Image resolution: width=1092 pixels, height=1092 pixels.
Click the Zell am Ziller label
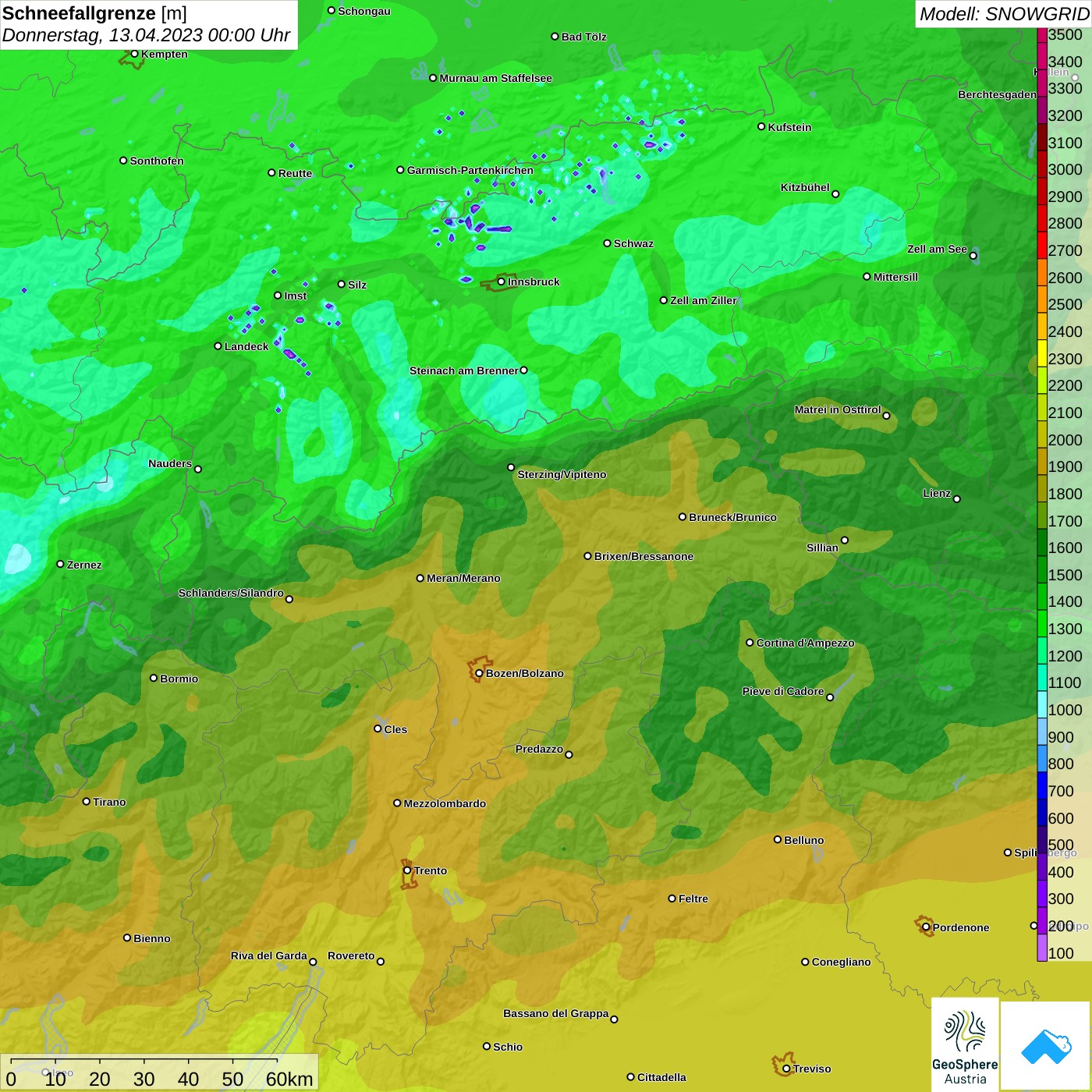coord(704,300)
